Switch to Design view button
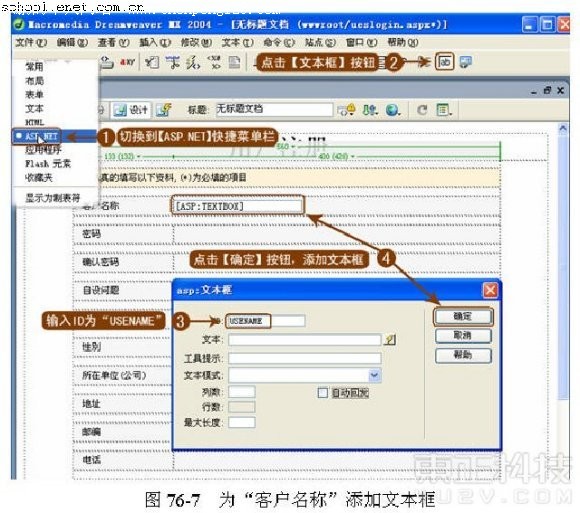Image resolution: width=580 pixels, height=513 pixels. pos(131,110)
